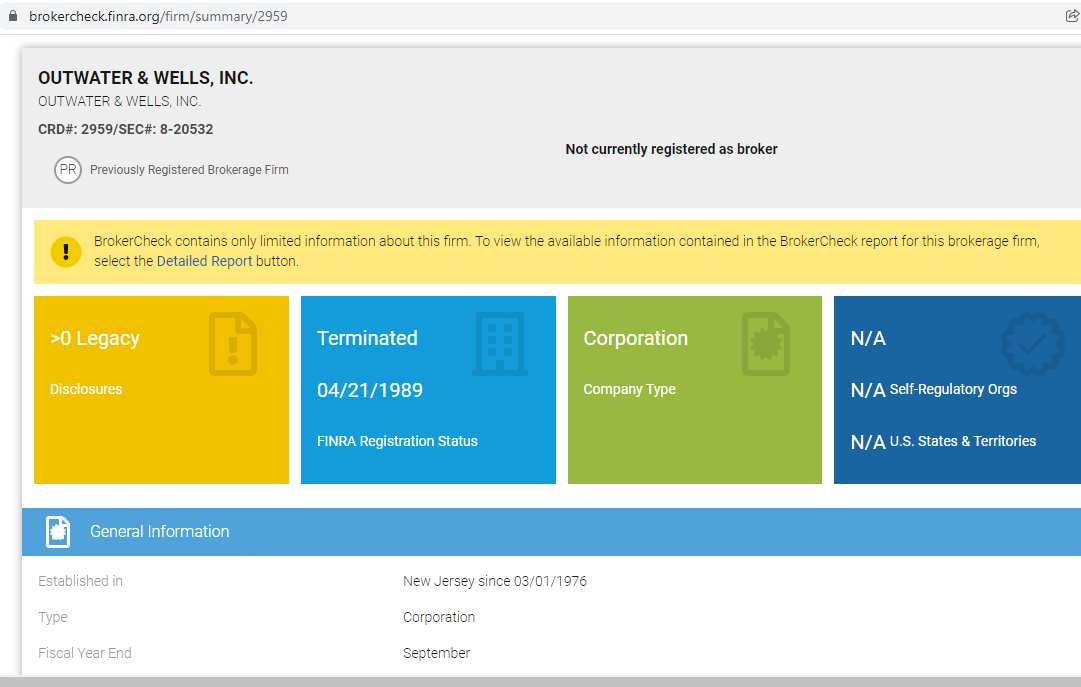1081x687 pixels.
Task: Select the >0 Legacy Disclosures tile
Action: 161,390
